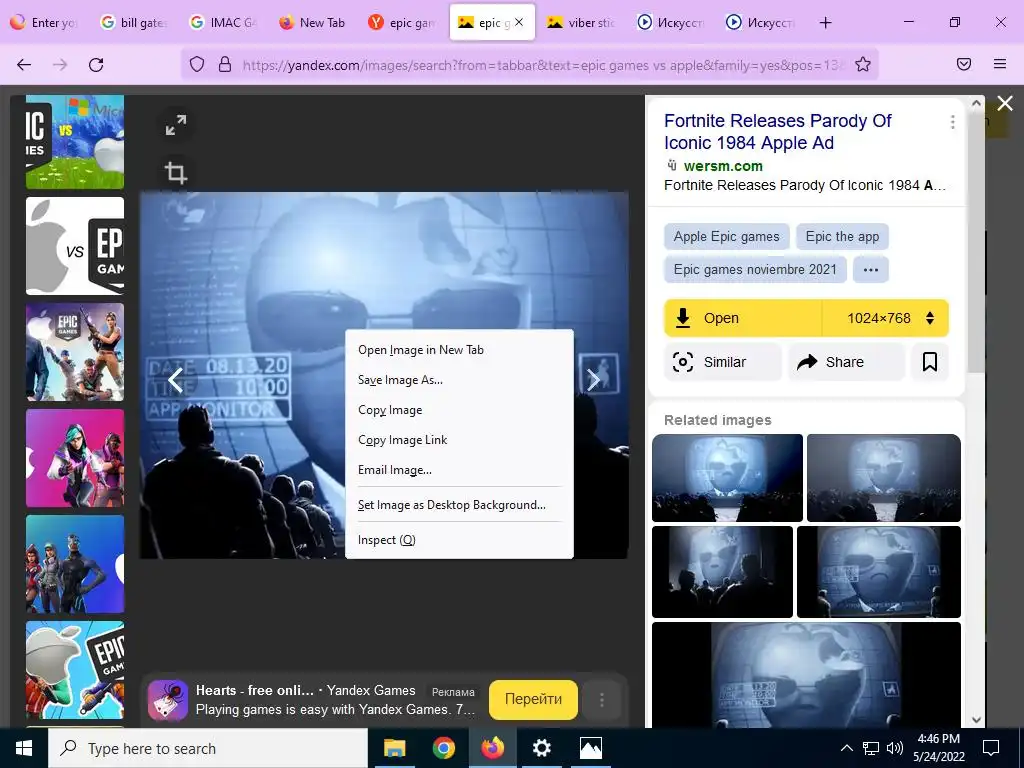Open File Explorer from taskbar
The height and width of the screenshot is (768, 1024).
pos(394,748)
